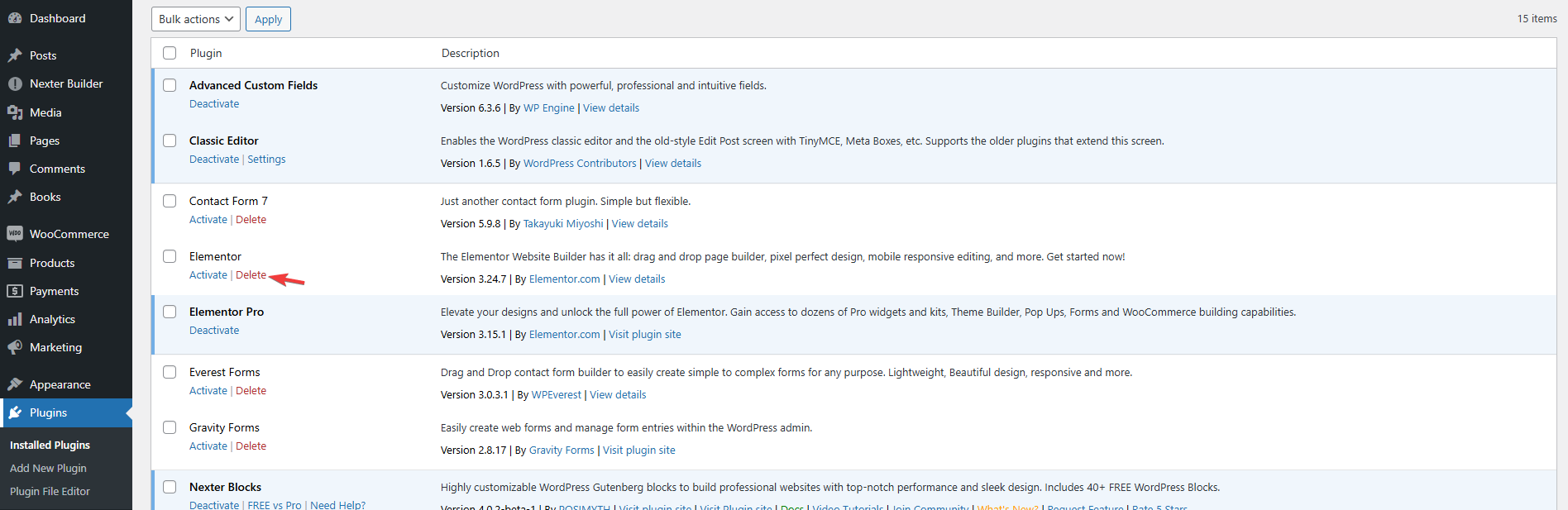Activate the Contact Form 7 plugin
This screenshot has height=510, width=1568.
[208, 220]
